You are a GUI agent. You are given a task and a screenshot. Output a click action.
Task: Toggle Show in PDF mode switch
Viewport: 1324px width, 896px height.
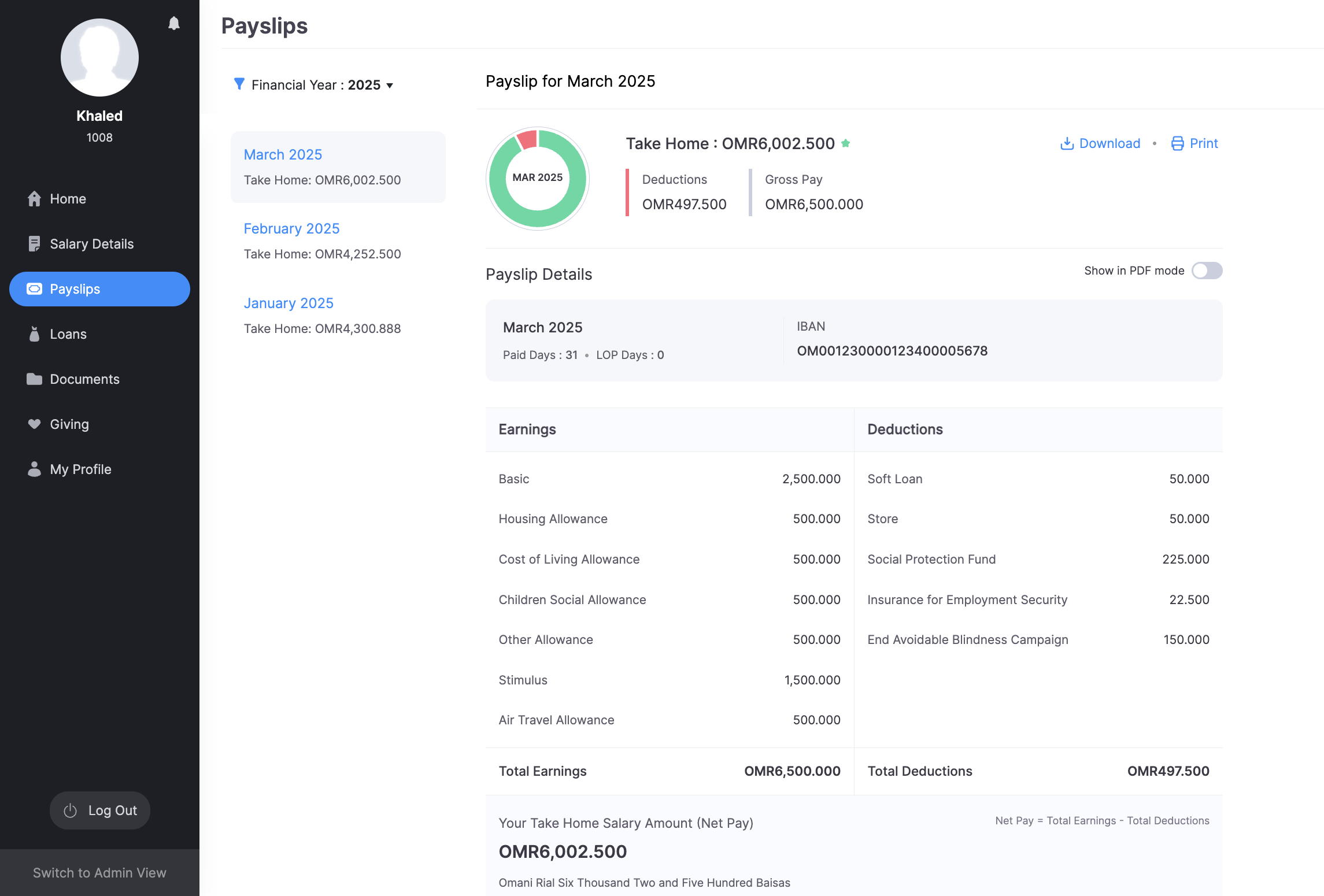pos(1207,271)
